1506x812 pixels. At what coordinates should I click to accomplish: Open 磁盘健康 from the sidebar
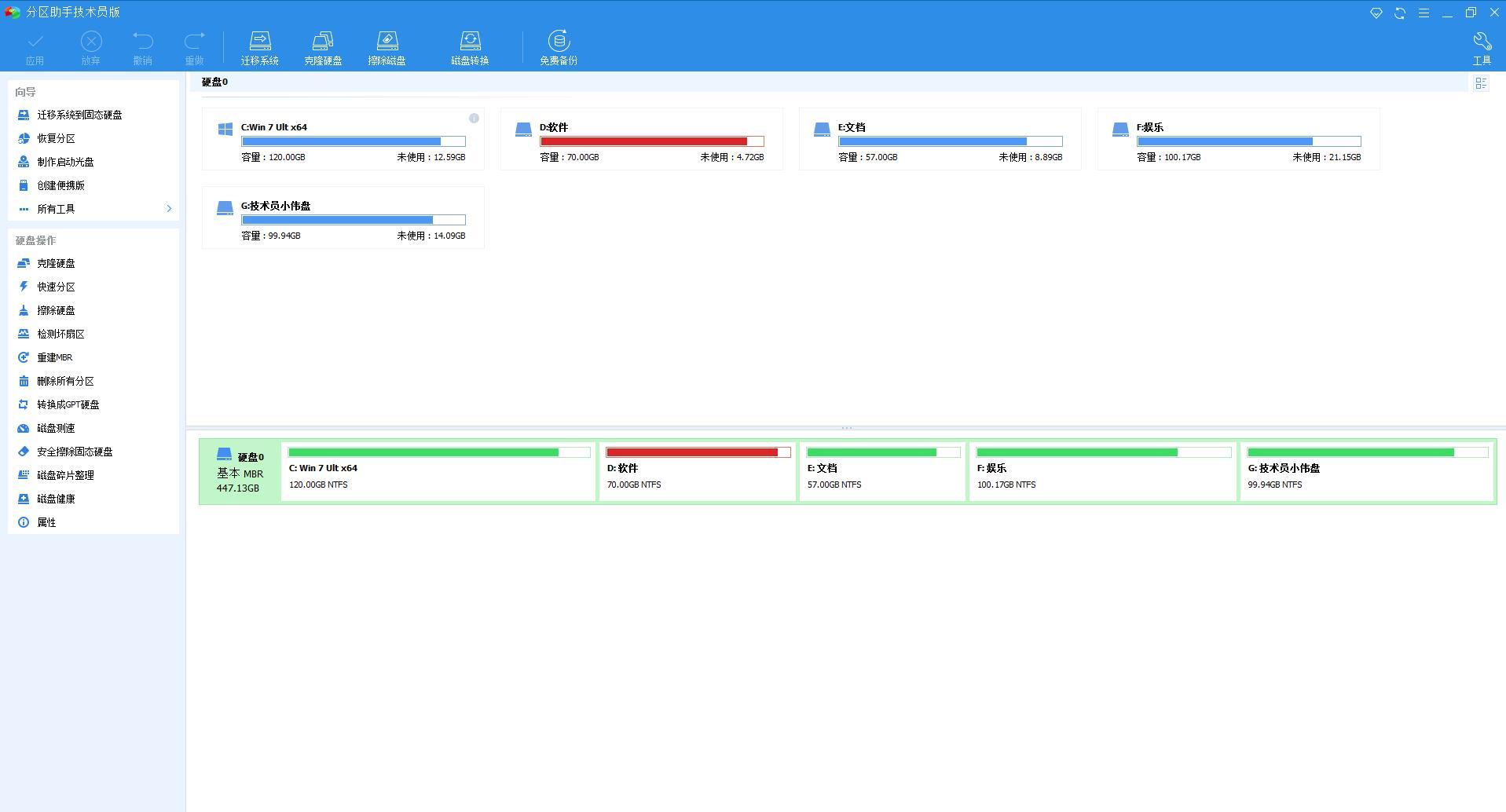(56, 499)
